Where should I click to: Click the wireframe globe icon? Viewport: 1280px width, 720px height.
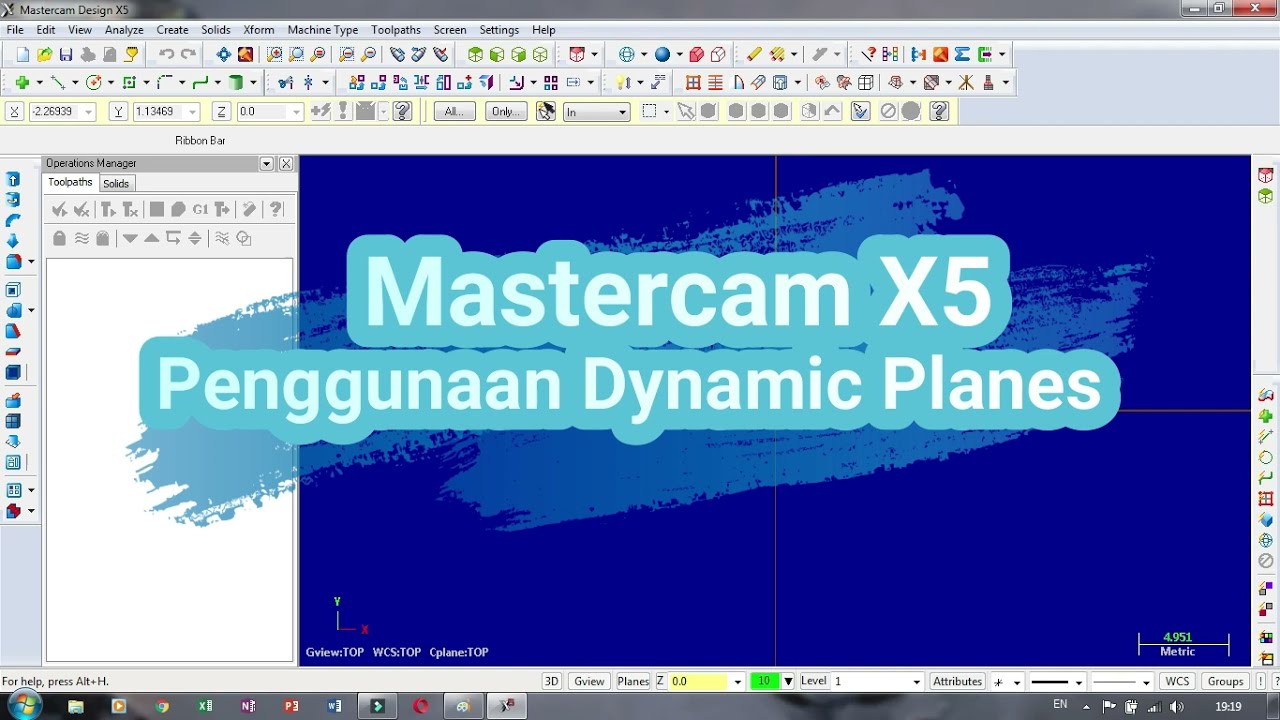(x=627, y=54)
